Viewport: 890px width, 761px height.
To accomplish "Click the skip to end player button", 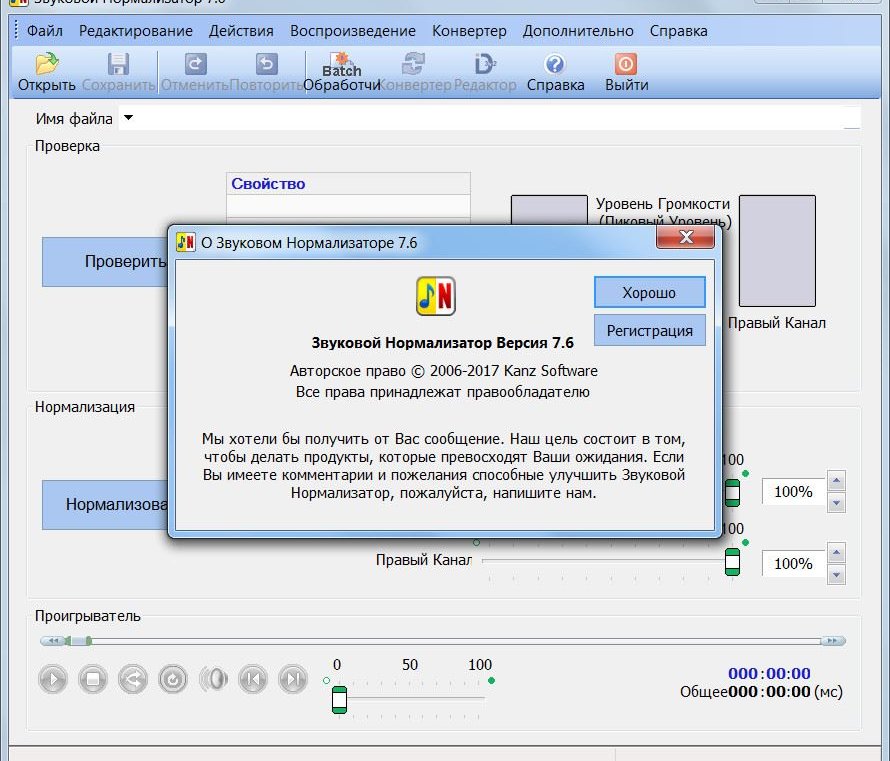I will coord(293,679).
